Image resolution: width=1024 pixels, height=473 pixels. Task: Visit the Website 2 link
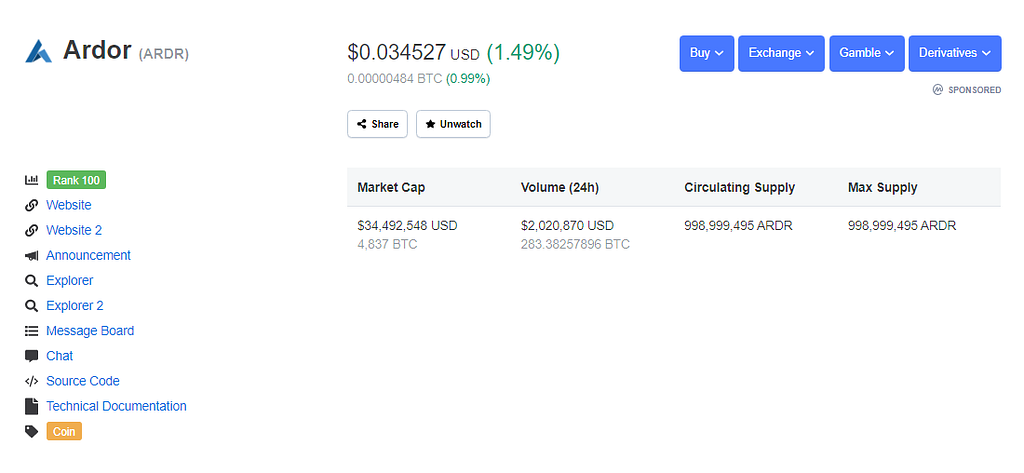point(74,230)
